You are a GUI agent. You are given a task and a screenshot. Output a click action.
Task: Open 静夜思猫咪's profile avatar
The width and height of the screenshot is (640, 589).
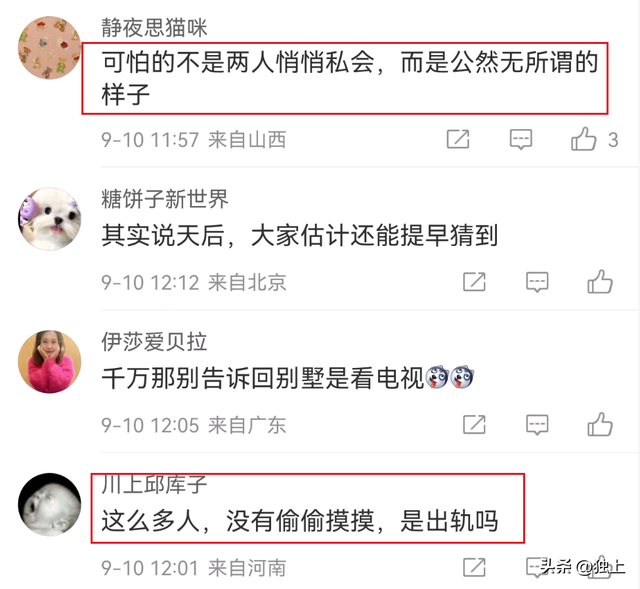[x=50, y=48]
